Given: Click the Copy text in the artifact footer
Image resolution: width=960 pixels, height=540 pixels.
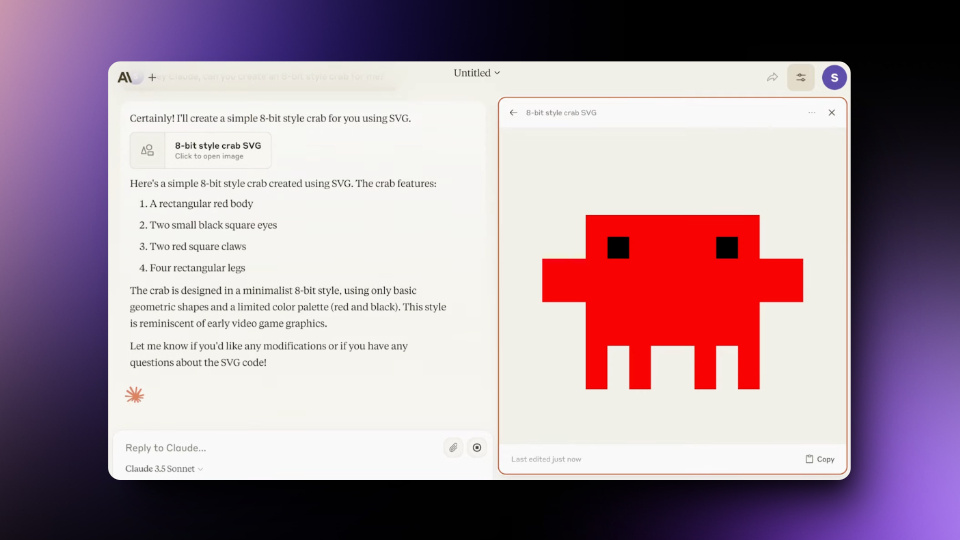Looking at the screenshot, I should [x=826, y=459].
